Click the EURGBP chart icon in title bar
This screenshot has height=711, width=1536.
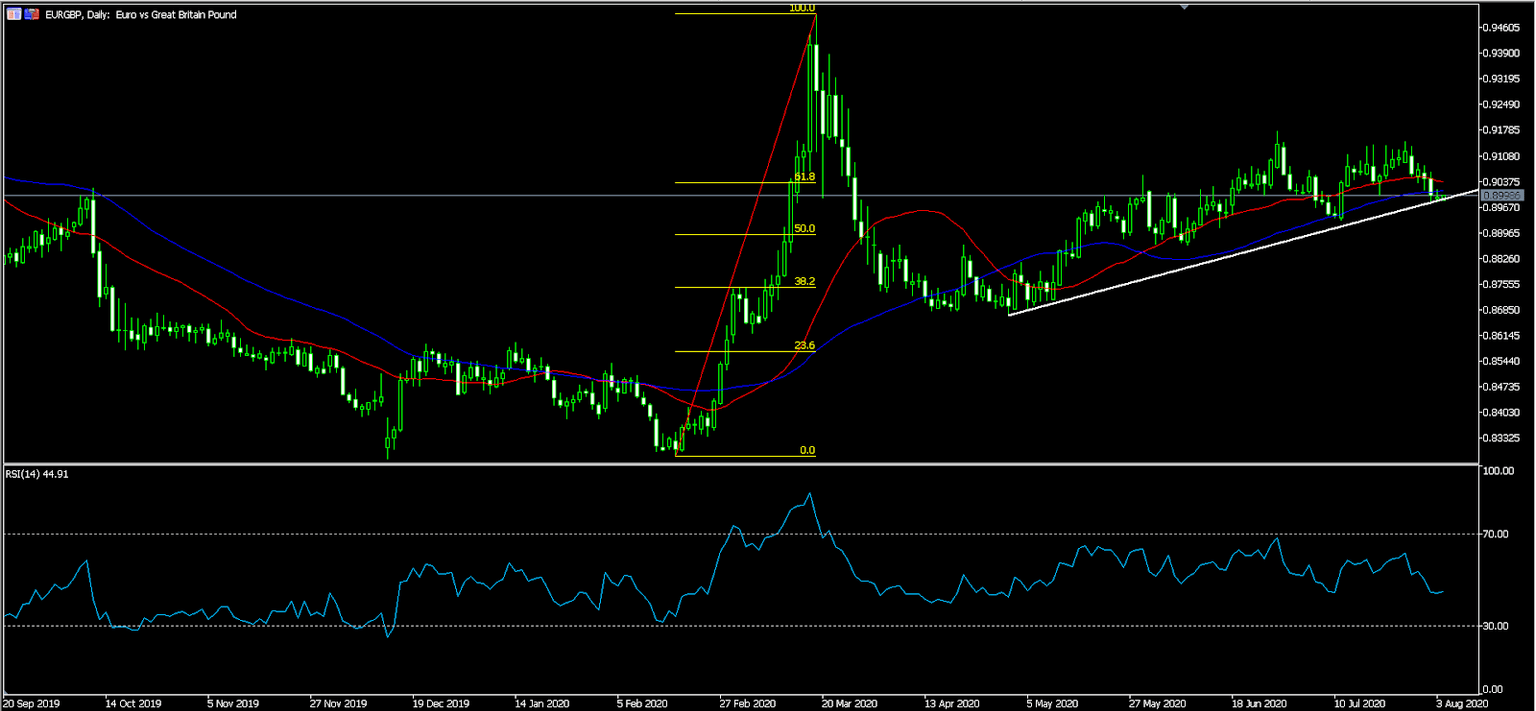pos(13,14)
